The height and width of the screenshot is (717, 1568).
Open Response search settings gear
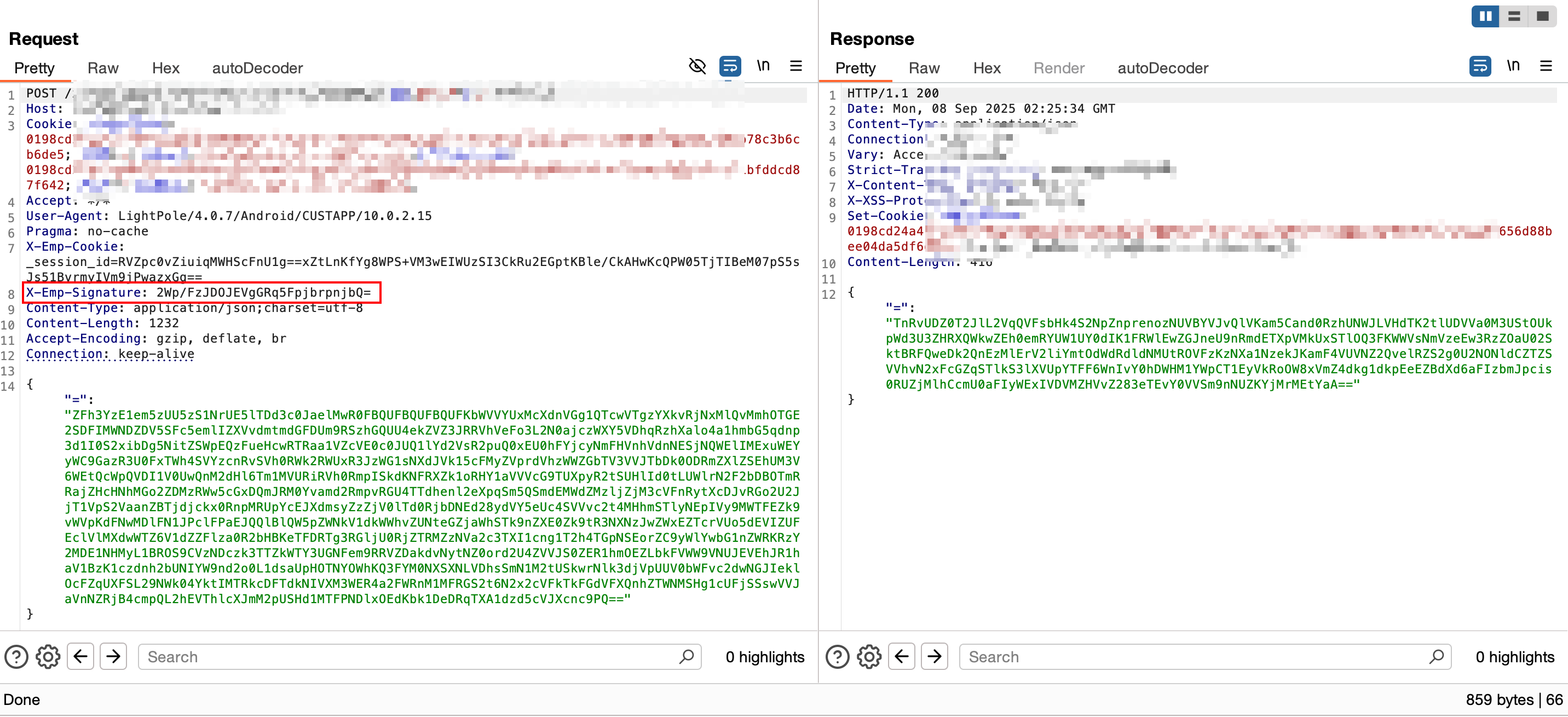[869, 657]
